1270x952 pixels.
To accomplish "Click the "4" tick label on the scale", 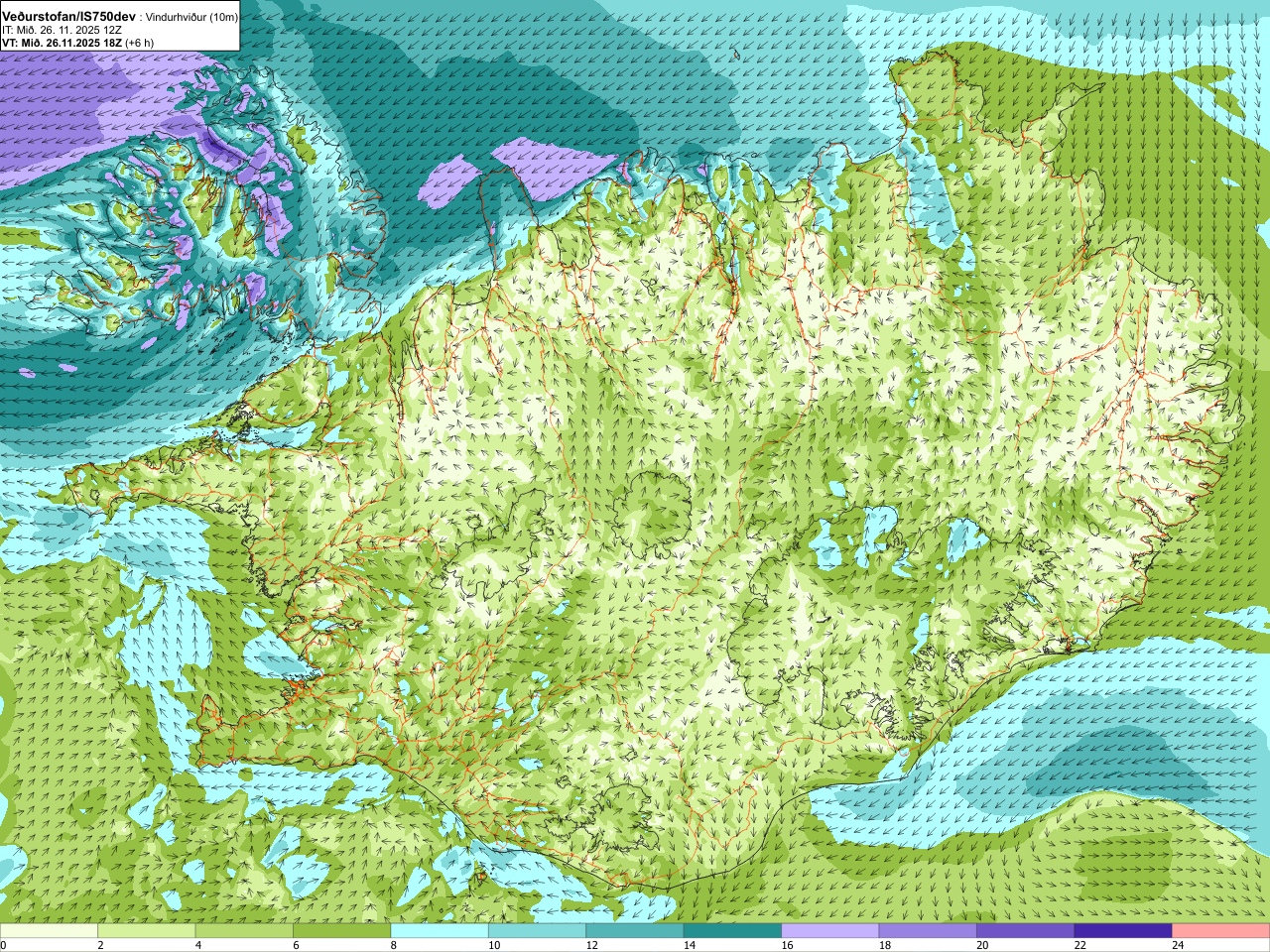I will 198,945.
